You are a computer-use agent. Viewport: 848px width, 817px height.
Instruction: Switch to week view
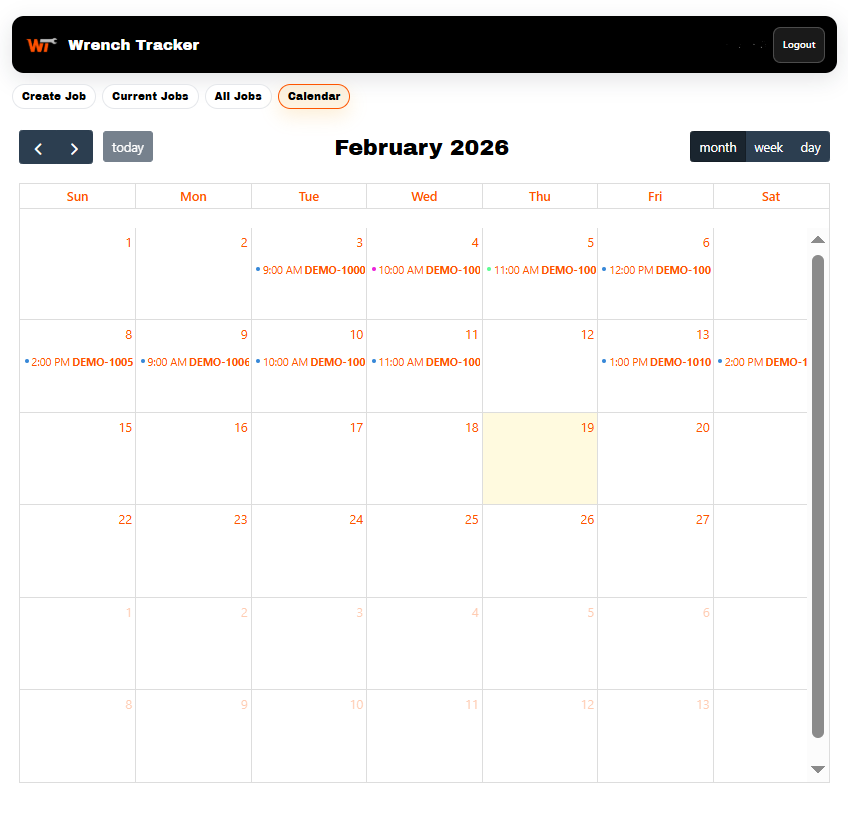pos(768,146)
